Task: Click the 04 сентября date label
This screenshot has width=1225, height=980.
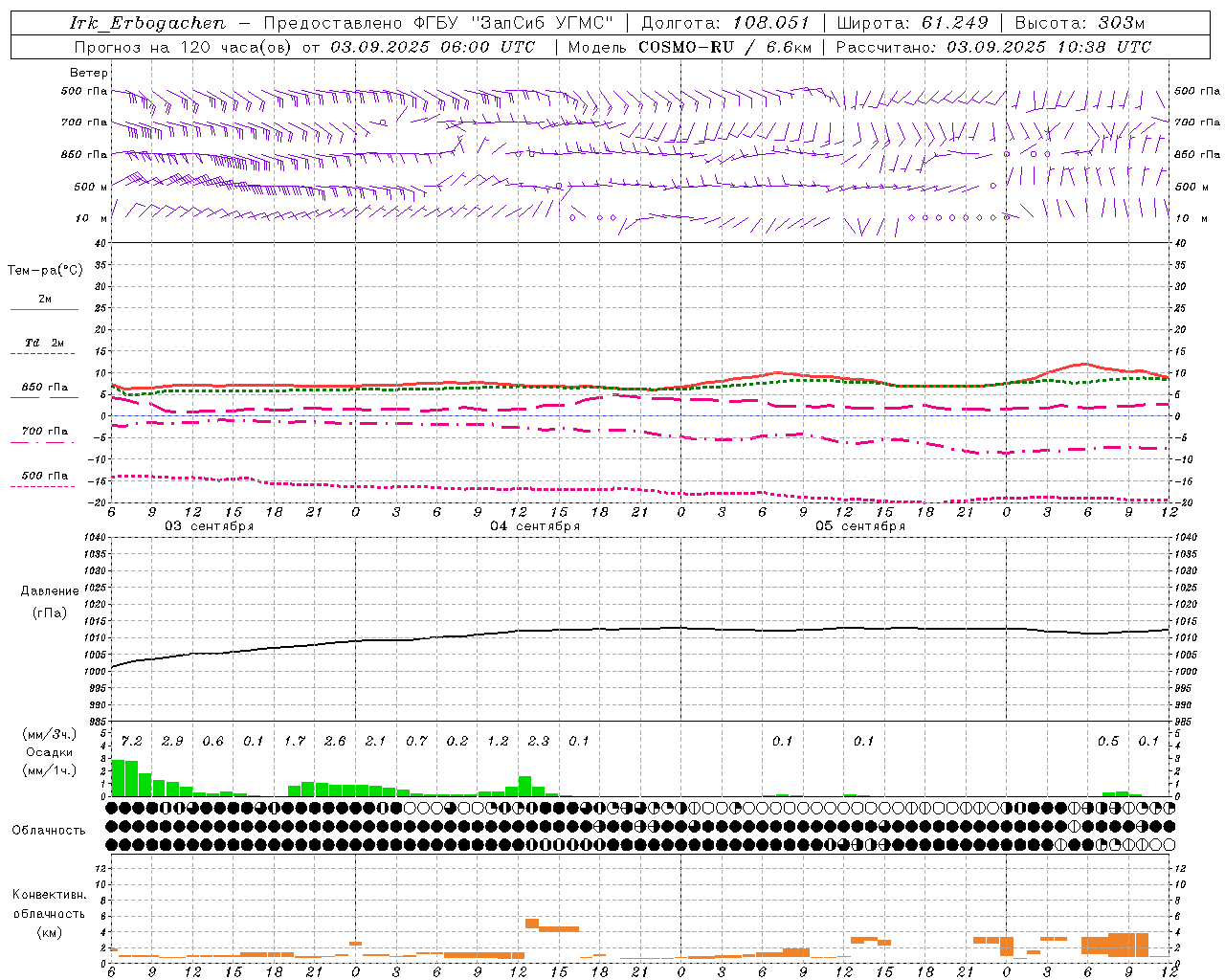Action: (535, 526)
